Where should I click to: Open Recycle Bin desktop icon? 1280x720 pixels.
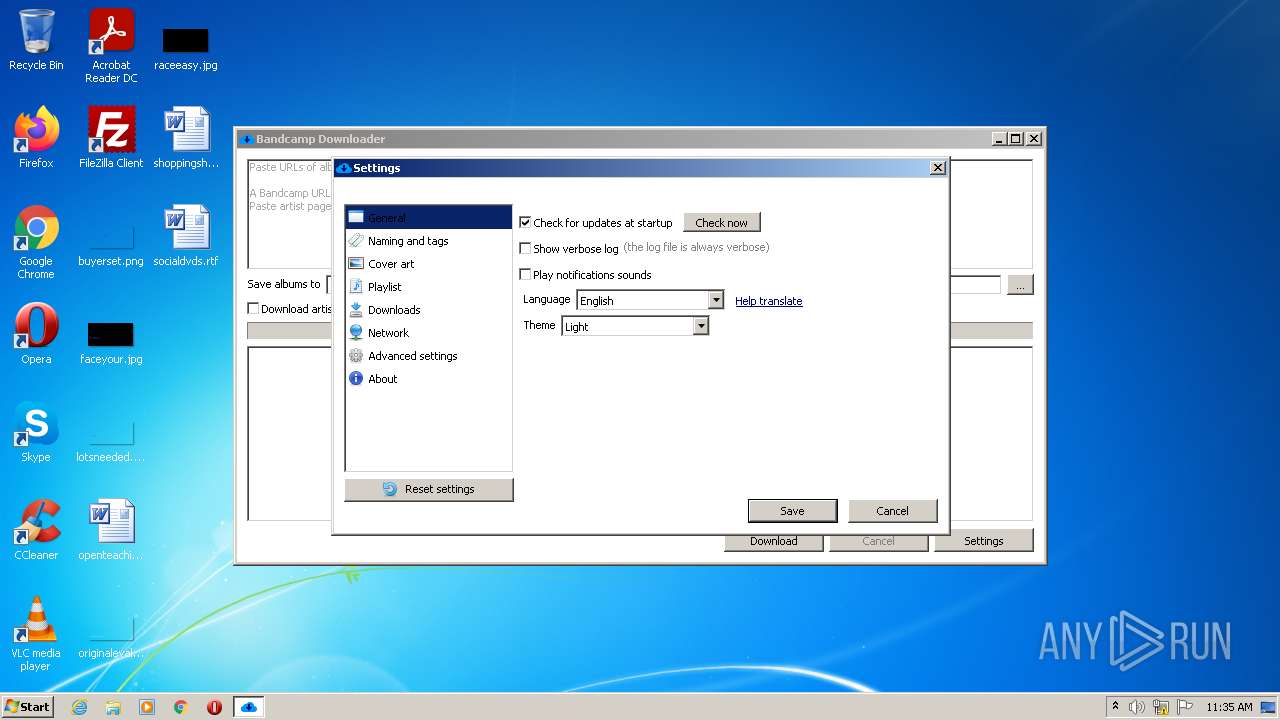pyautogui.click(x=36, y=40)
